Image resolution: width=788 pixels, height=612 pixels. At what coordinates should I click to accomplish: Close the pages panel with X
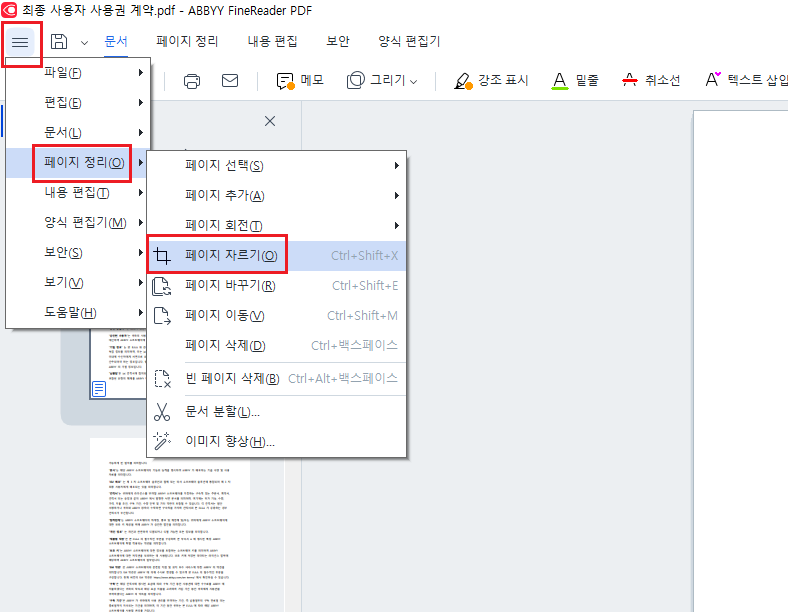[270, 121]
